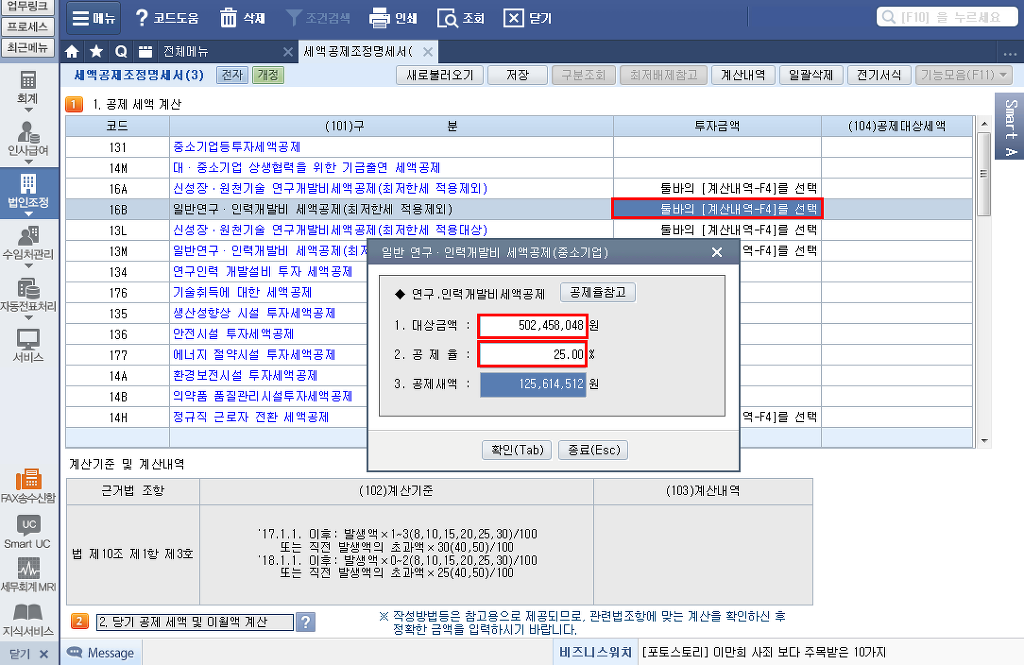This screenshot has width=1024, height=665.
Task: Switch to 전체메뉴 tab
Action: pos(186,52)
